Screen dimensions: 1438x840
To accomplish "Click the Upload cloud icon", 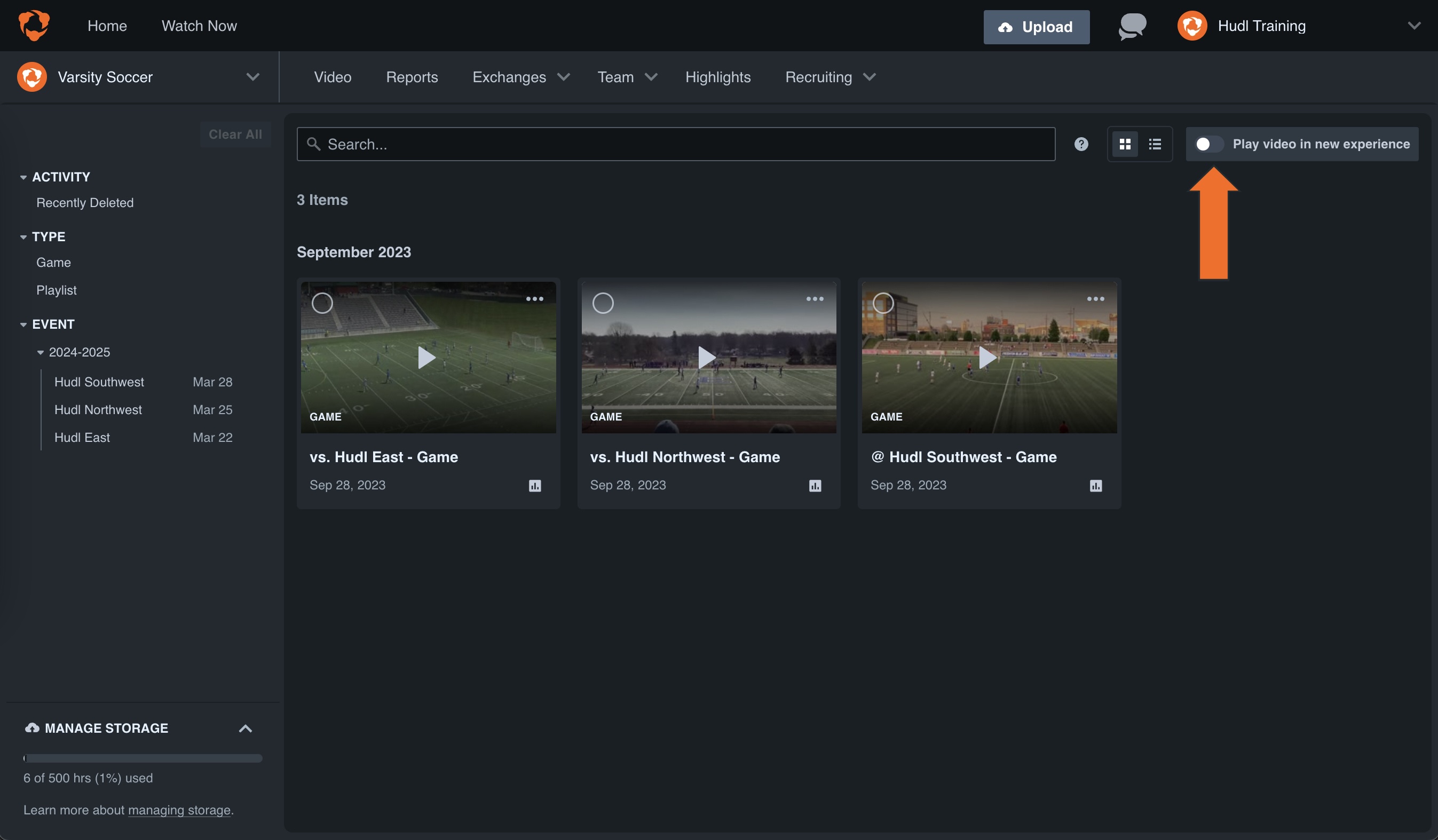I will coord(1006,27).
